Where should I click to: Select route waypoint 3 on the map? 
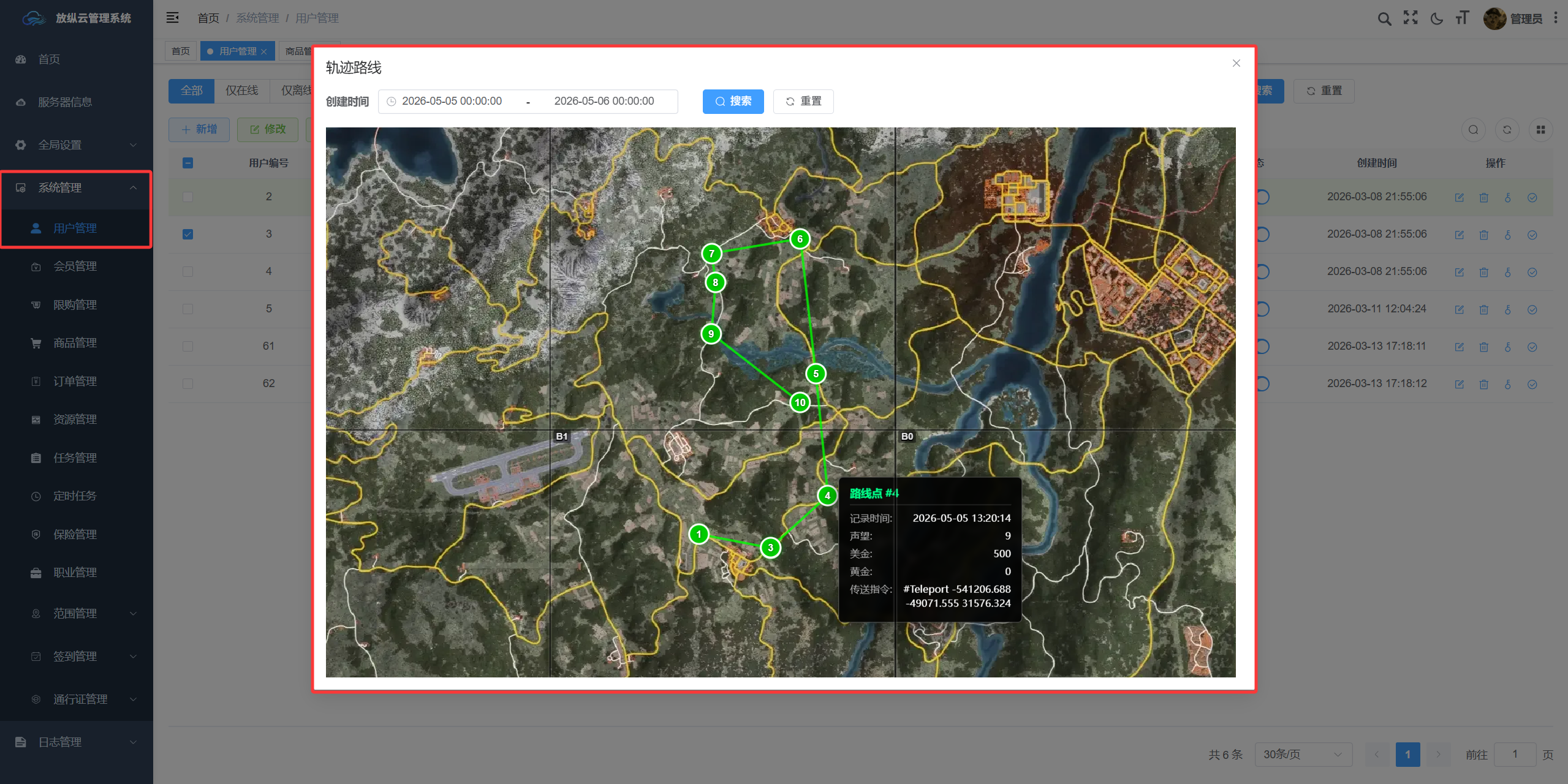click(x=770, y=548)
